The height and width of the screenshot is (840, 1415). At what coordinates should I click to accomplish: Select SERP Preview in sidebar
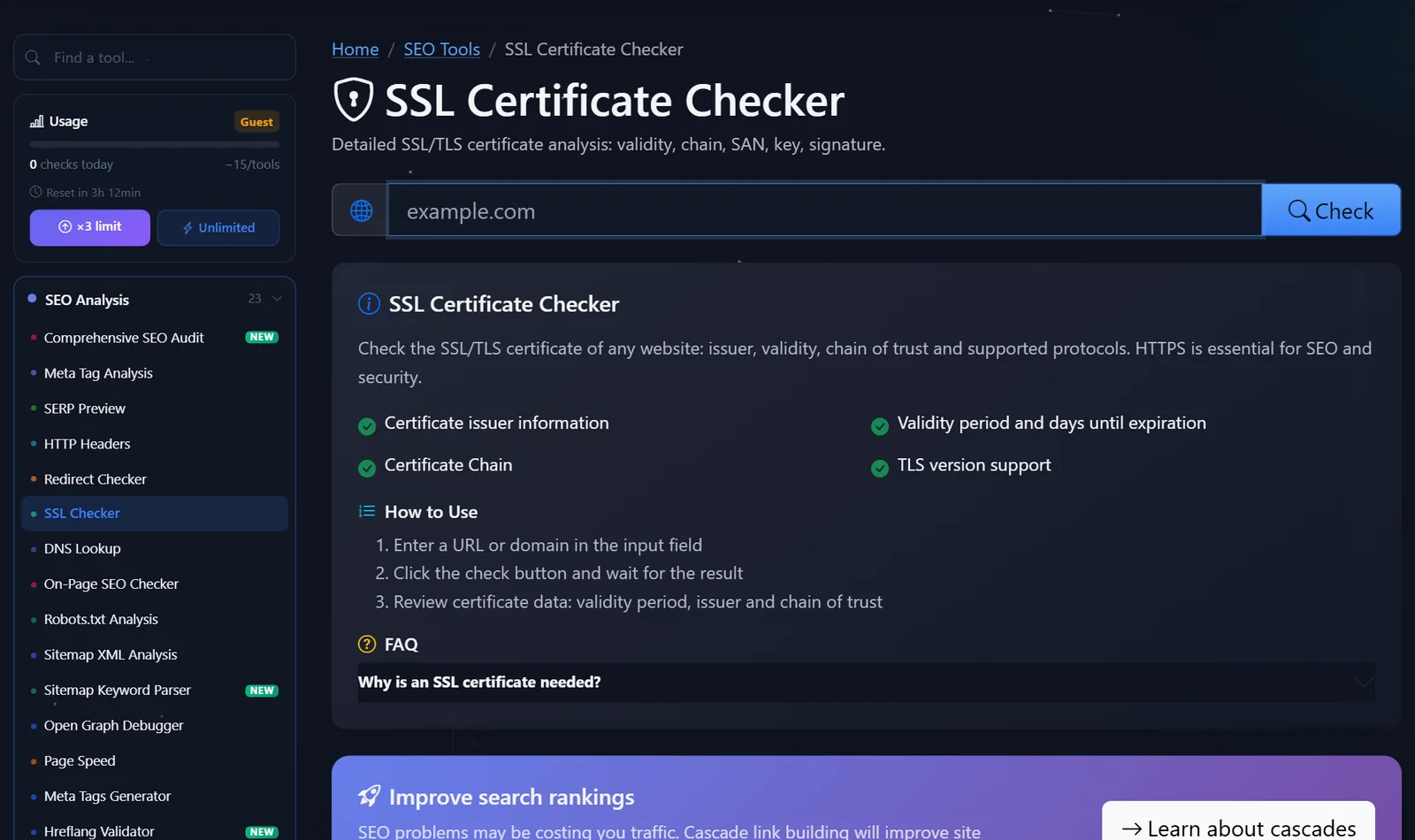click(x=155, y=409)
